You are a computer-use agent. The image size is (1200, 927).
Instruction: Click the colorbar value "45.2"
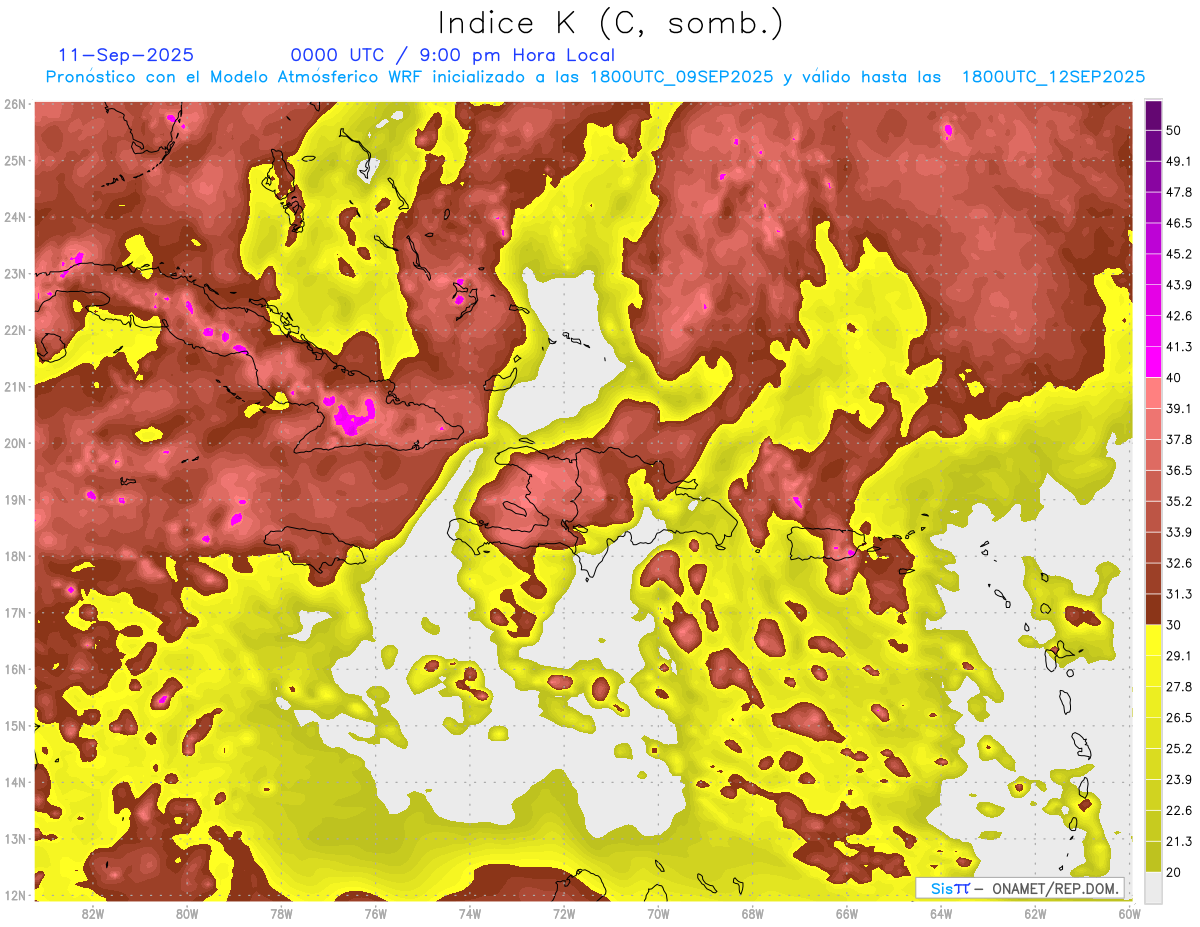click(1178, 254)
